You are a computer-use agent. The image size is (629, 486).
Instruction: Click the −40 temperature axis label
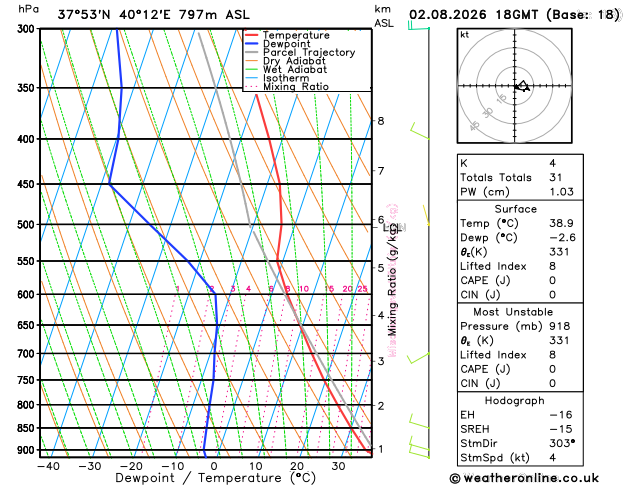pos(49,466)
